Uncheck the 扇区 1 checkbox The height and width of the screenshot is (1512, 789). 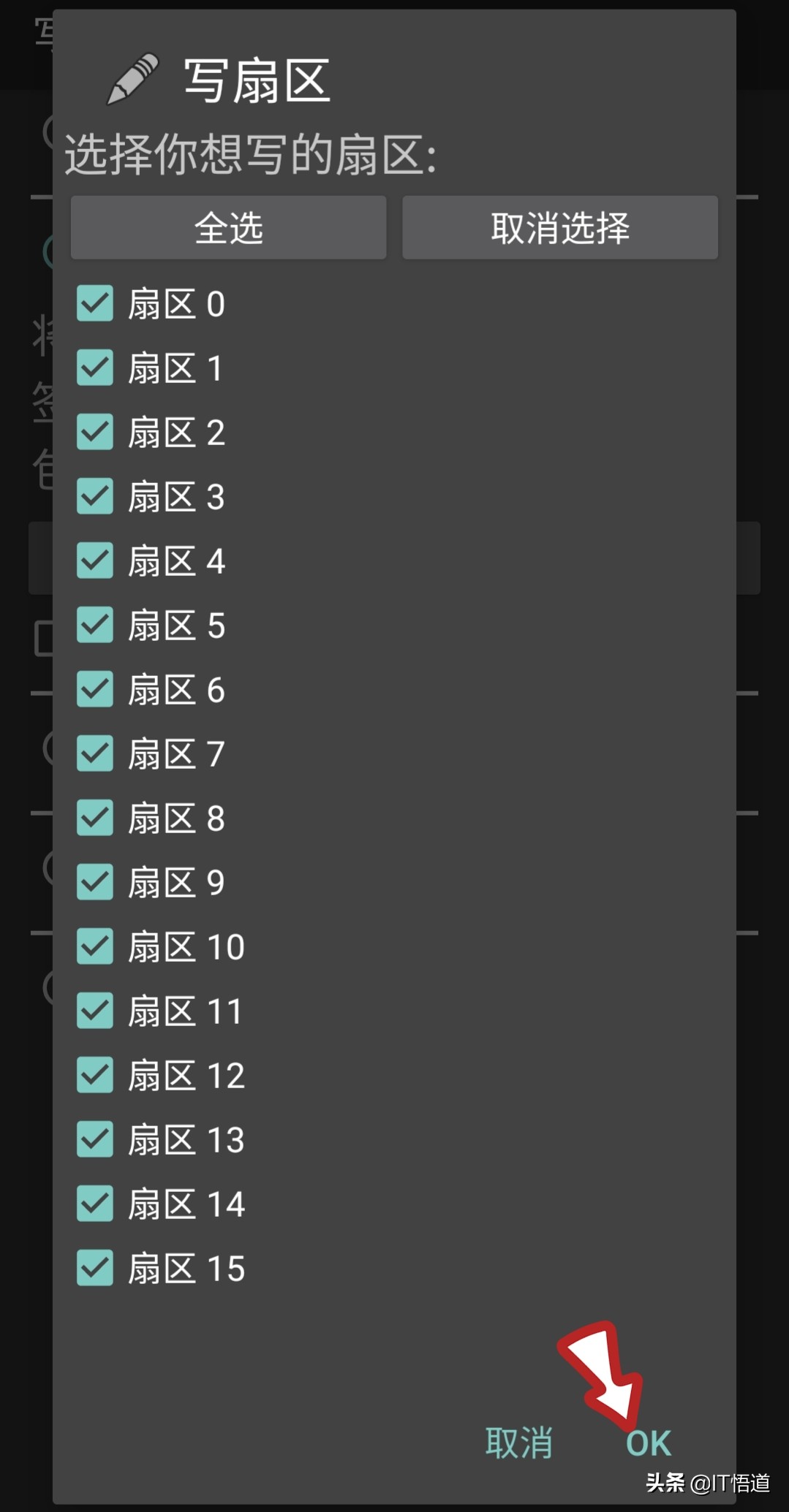point(95,368)
